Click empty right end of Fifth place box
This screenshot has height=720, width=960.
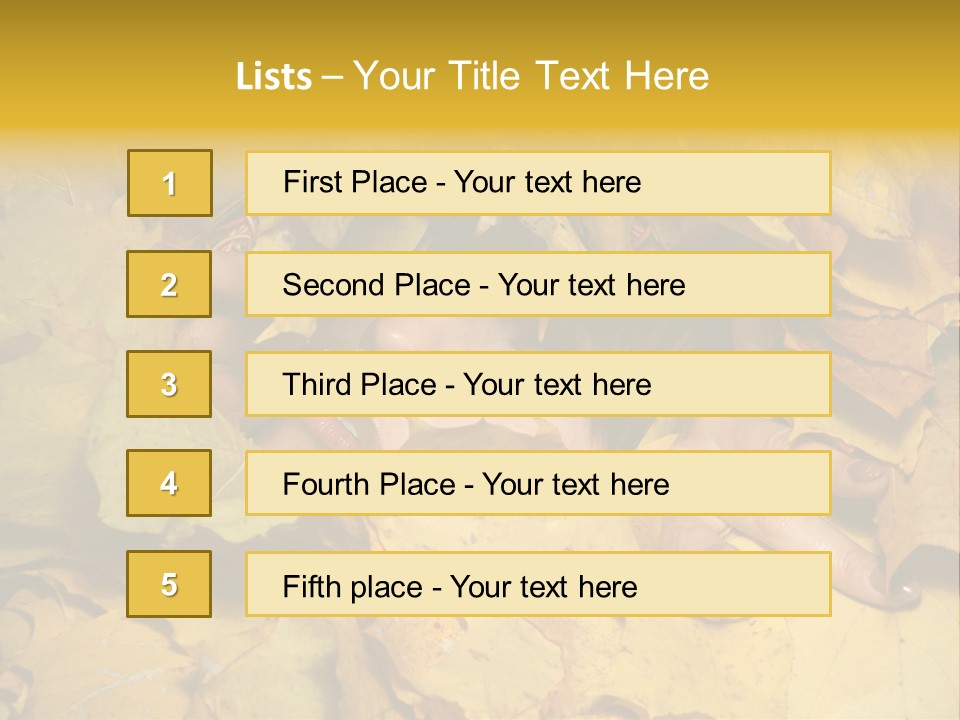[760, 584]
